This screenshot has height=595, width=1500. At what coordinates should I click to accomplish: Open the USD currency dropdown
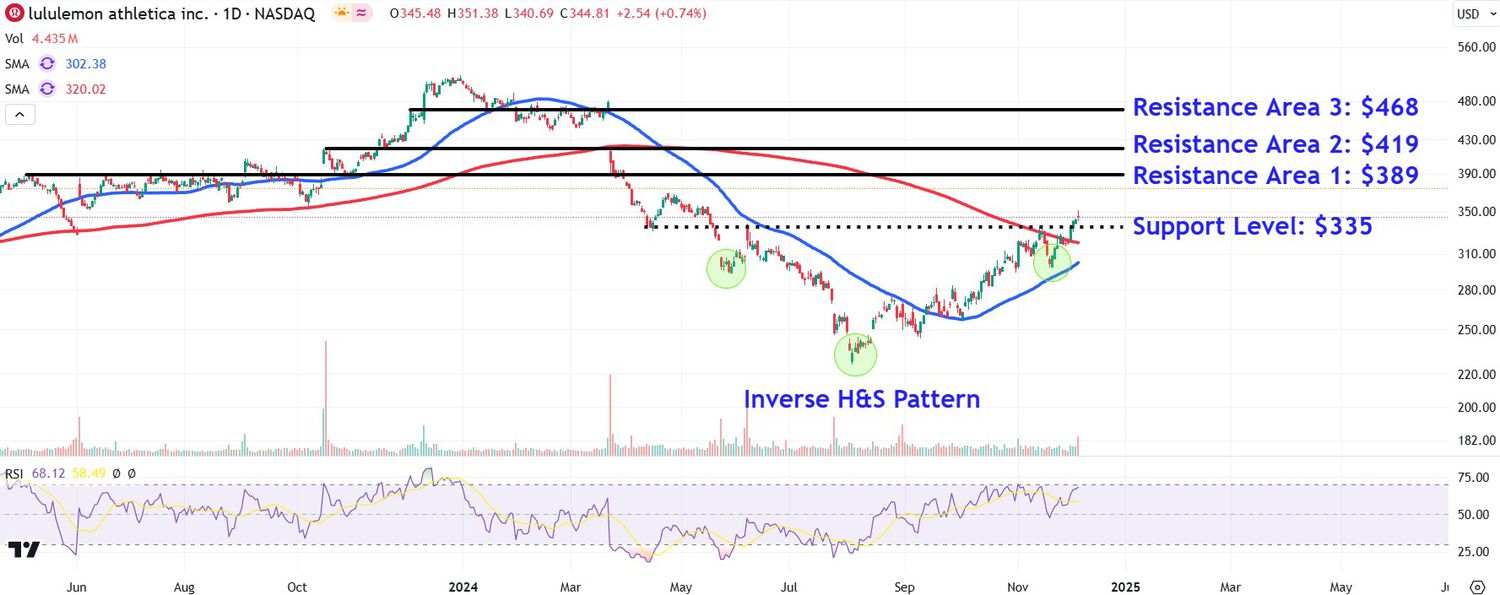1471,14
